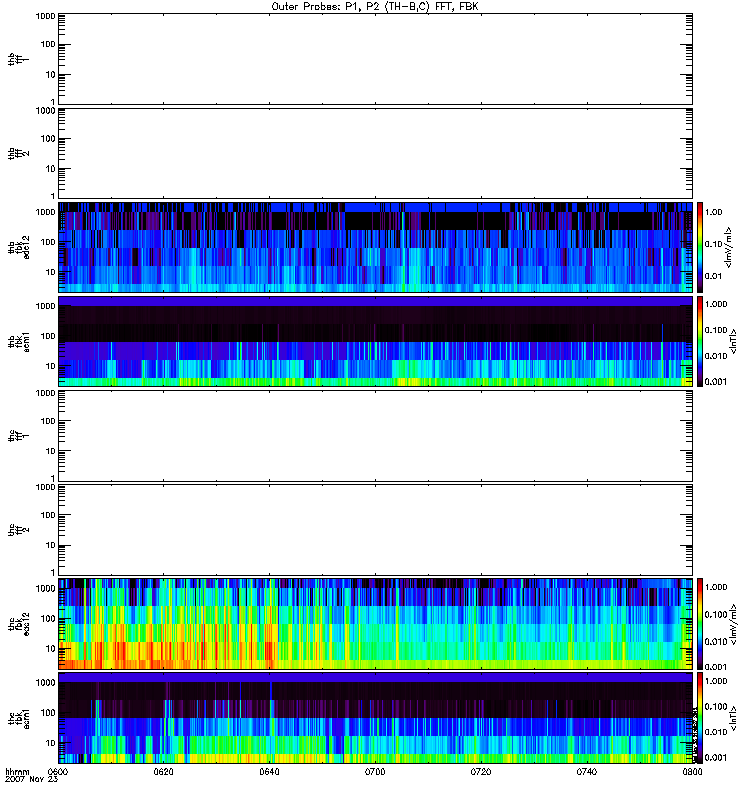Click the thc fbk edc12 spectrogram panel
Viewport: 750px width, 800px height.
[x=375, y=623]
